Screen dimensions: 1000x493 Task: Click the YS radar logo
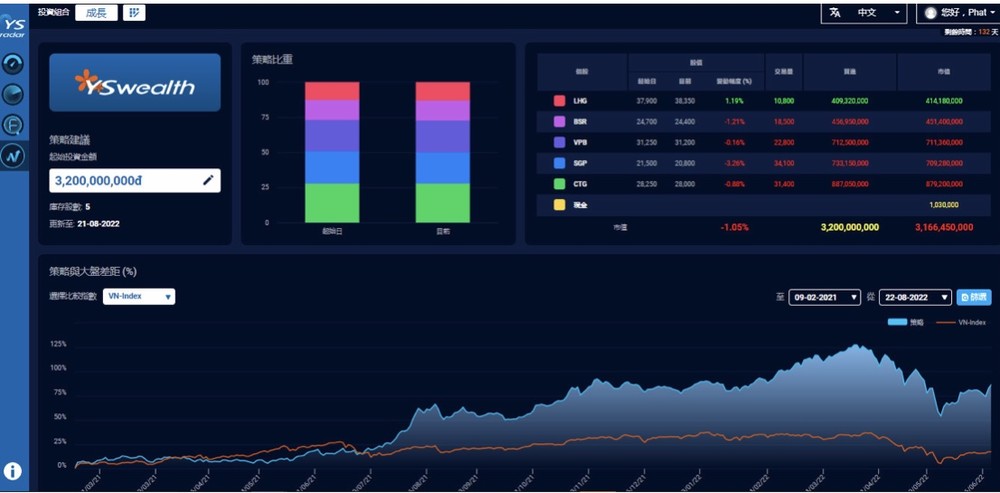(x=13, y=27)
